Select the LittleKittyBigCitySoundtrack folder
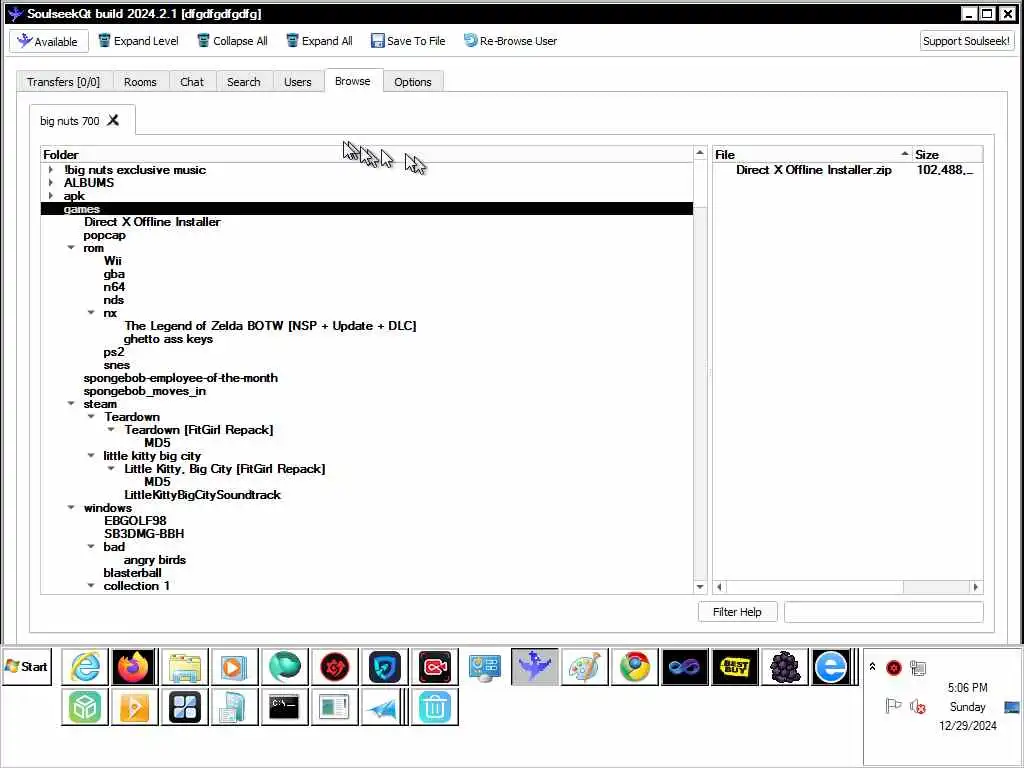 click(202, 495)
